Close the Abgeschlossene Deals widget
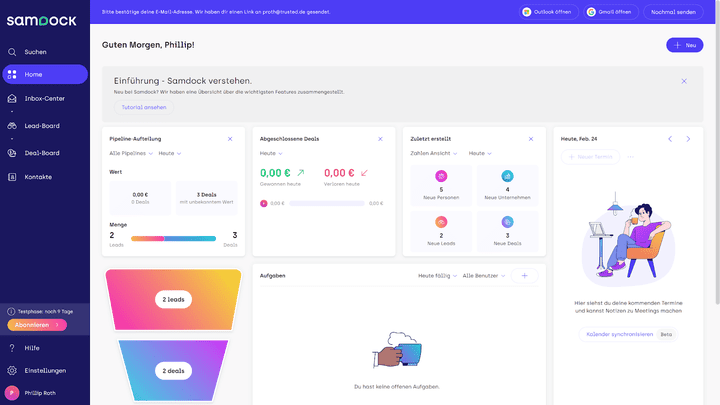This screenshot has height=405, width=720. (380, 139)
